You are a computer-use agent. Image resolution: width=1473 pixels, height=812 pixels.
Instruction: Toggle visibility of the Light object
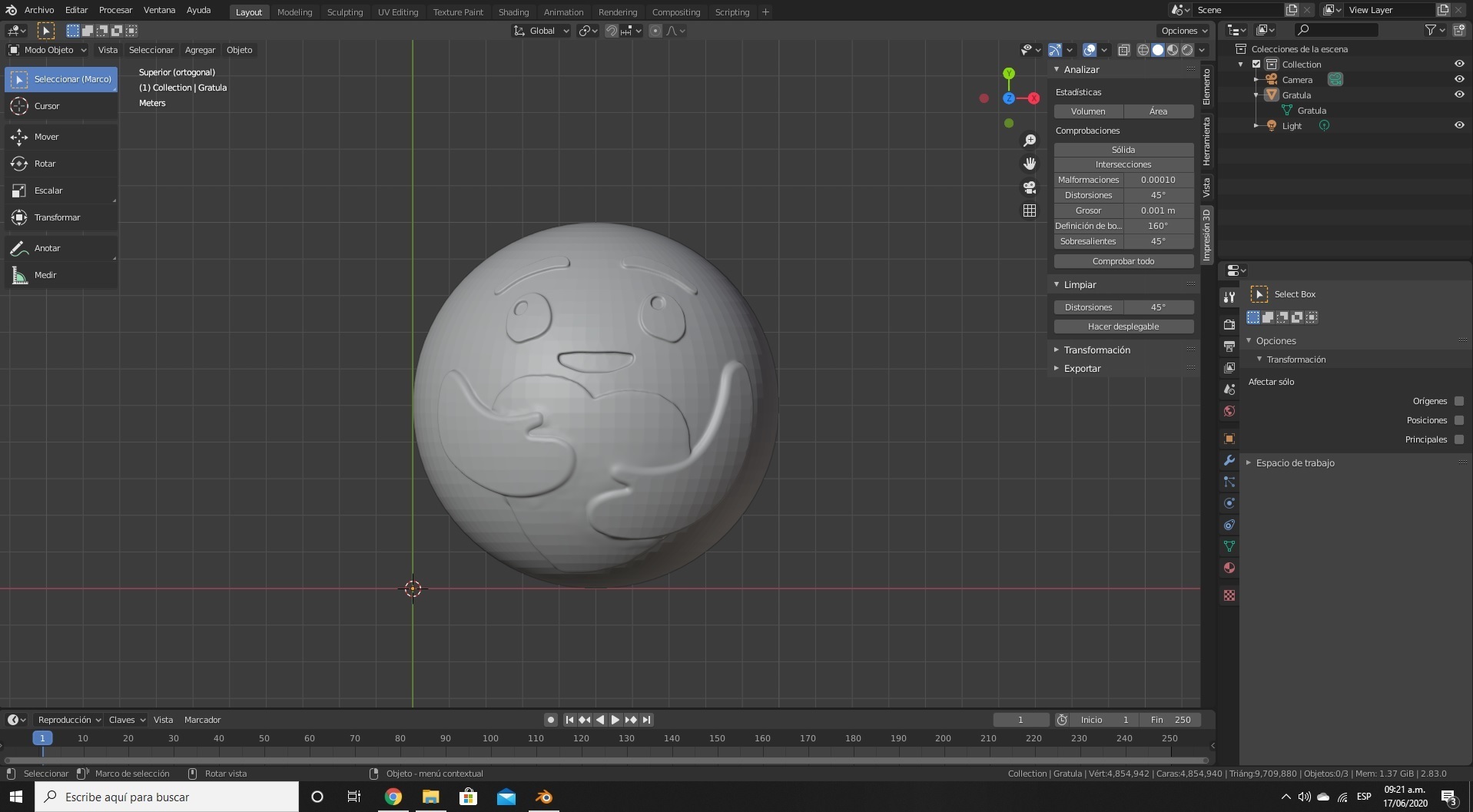click(1459, 125)
